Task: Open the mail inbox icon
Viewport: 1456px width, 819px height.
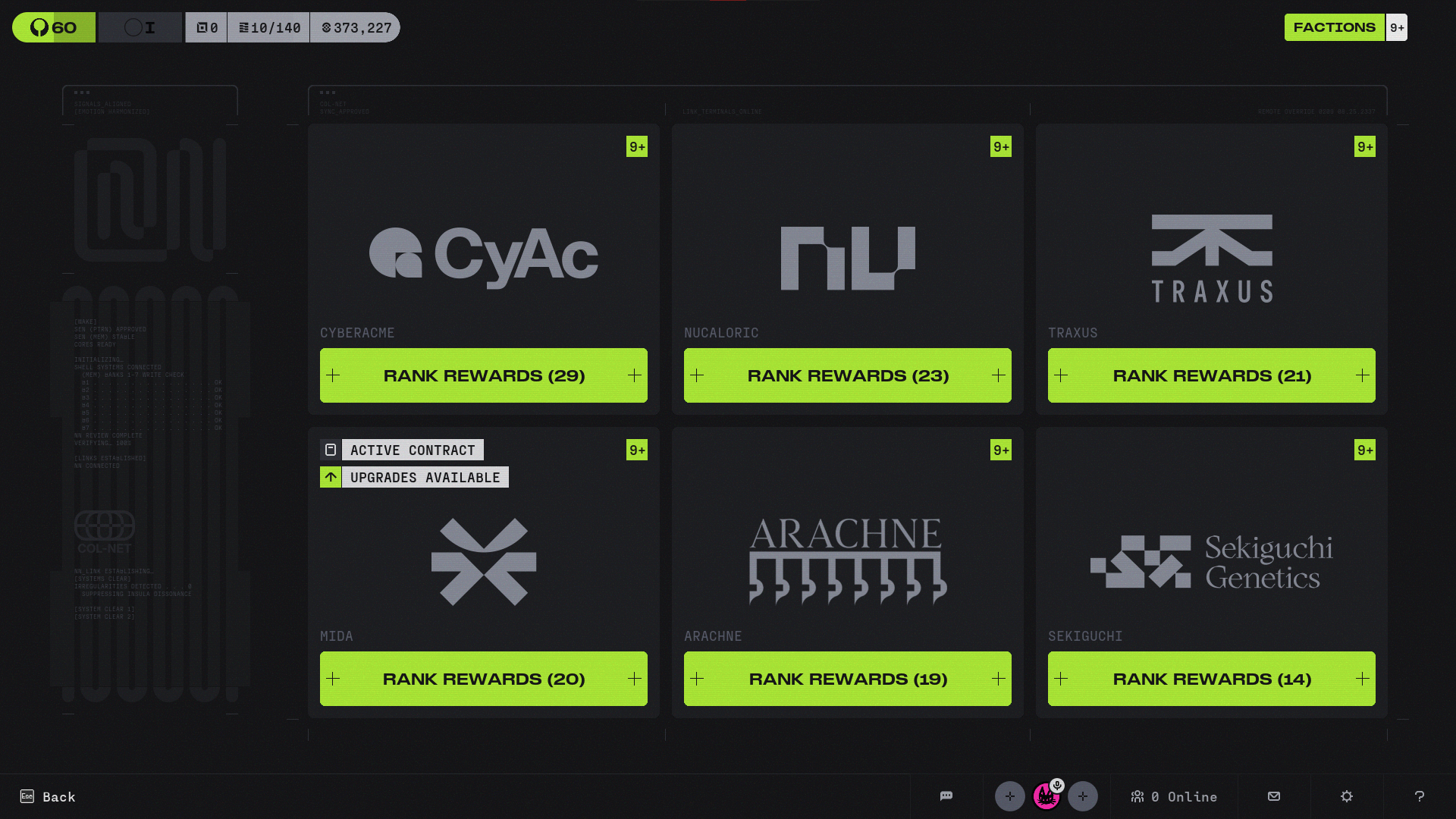Action: point(1274,796)
